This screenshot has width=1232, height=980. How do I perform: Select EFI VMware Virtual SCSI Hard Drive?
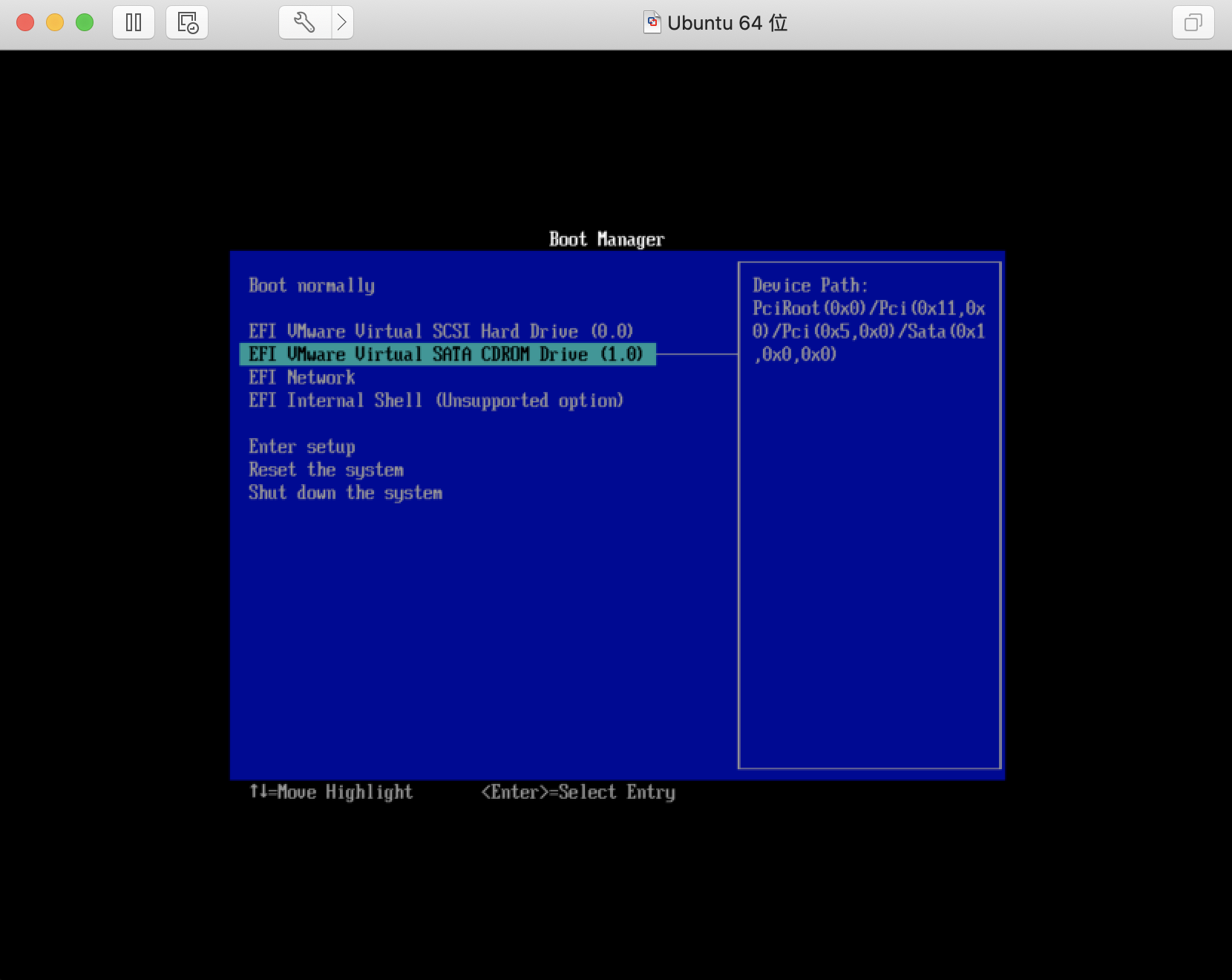click(441, 331)
